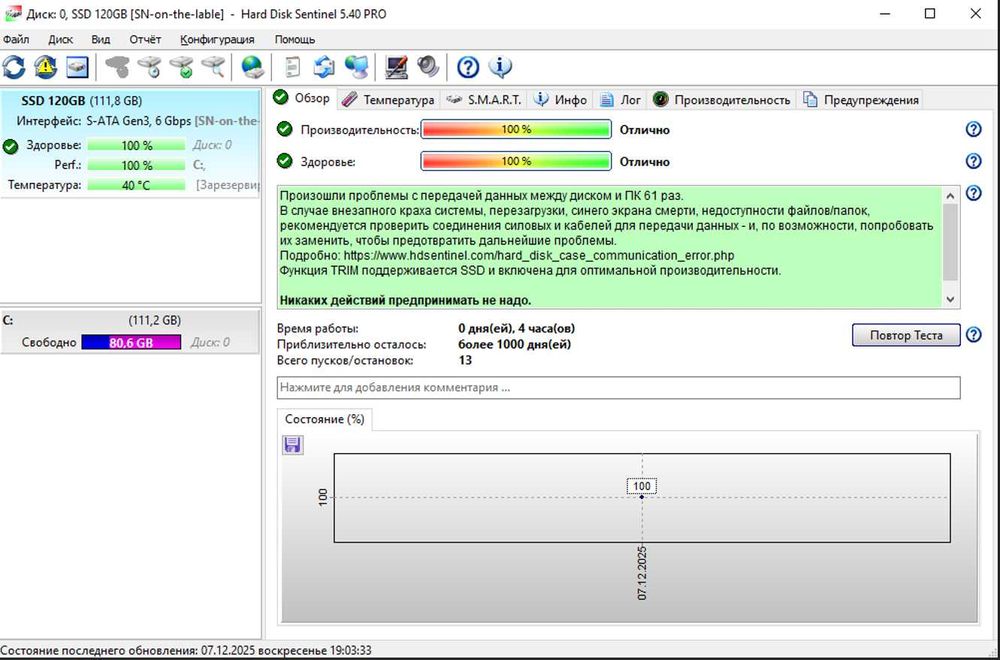This screenshot has width=1000, height=660.
Task: Click the globe with disk toolbar icon
Action: point(253,66)
